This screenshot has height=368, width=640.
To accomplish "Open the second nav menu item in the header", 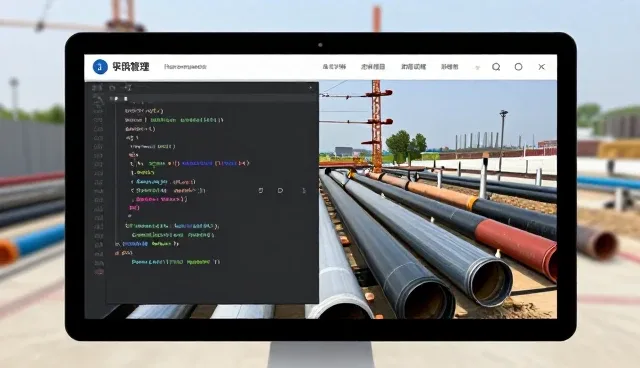I will 373,67.
